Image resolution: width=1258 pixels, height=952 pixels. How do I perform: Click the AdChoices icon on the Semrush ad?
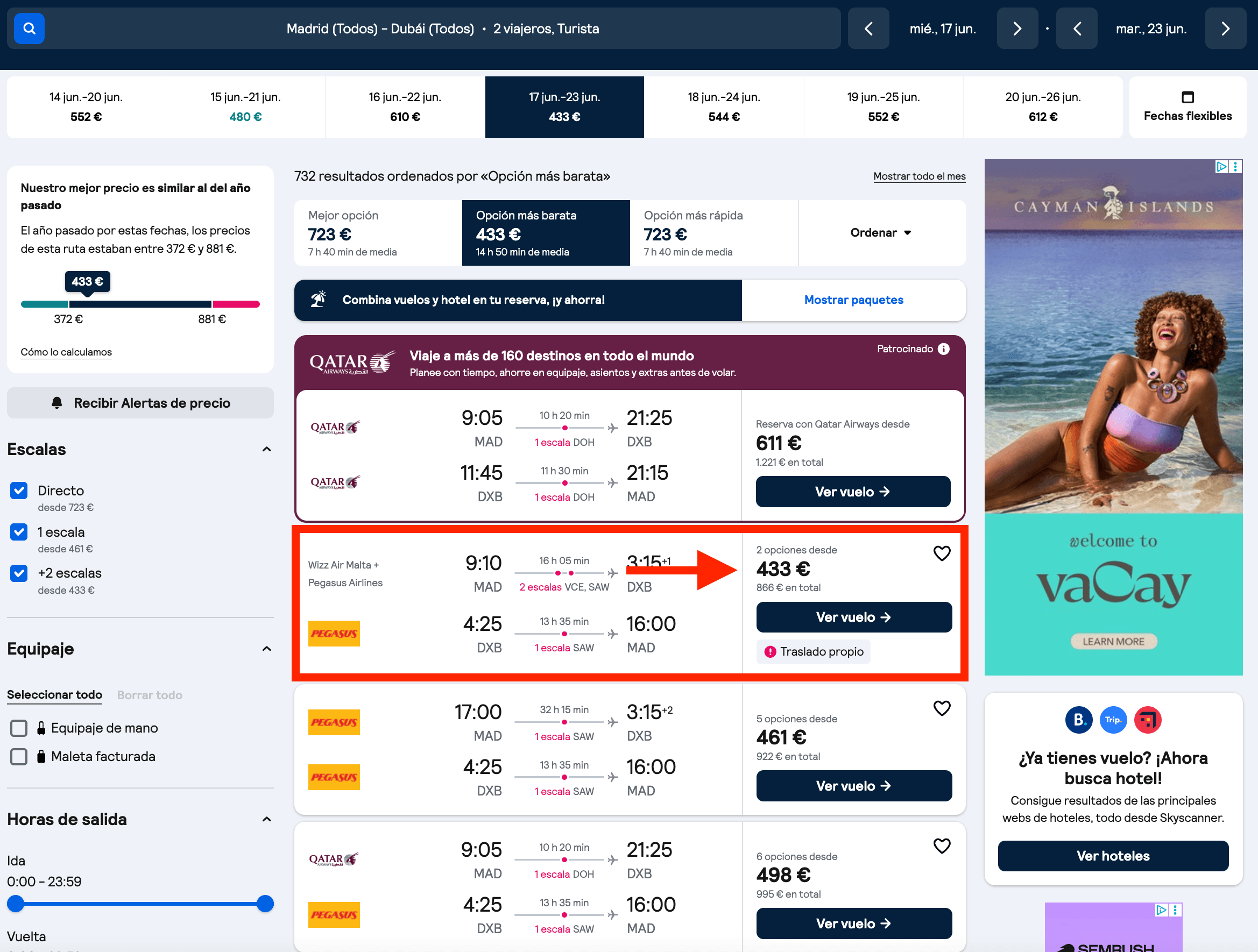pyautogui.click(x=1161, y=910)
